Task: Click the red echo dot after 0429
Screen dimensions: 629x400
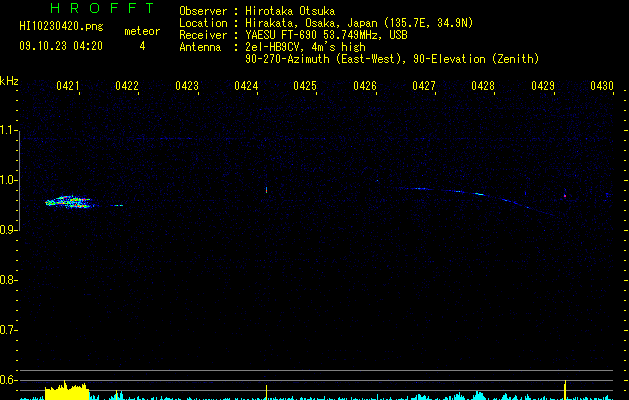Action: (x=565, y=196)
